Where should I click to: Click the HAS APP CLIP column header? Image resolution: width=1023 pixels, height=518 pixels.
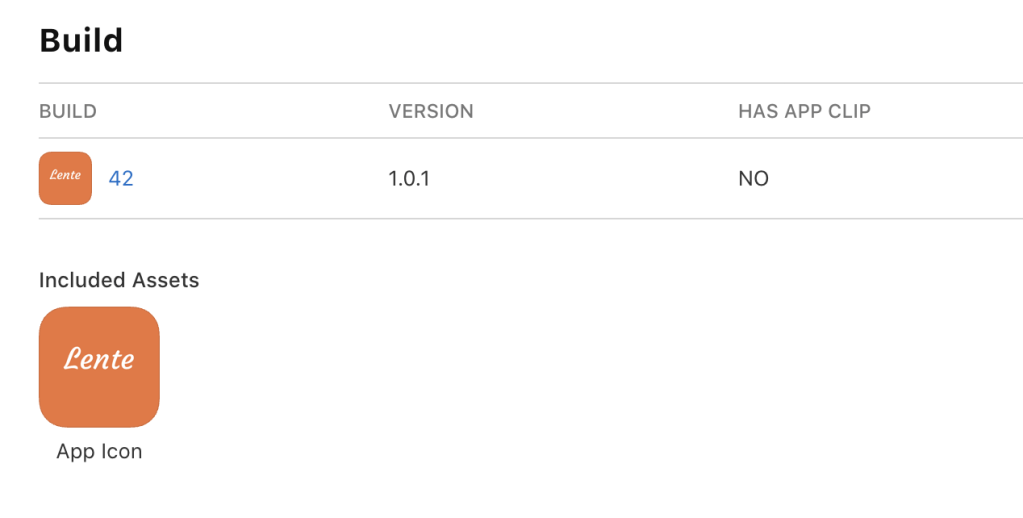[x=804, y=111]
